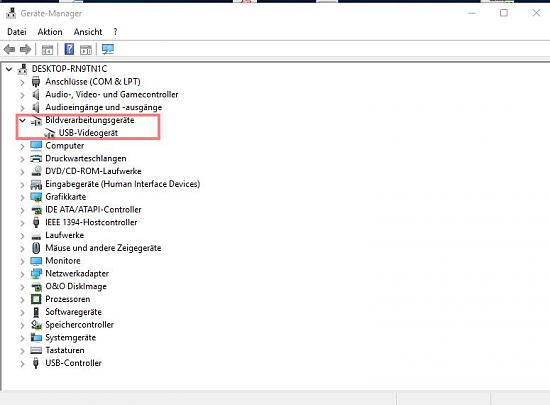Select the Monitore label

(63, 261)
